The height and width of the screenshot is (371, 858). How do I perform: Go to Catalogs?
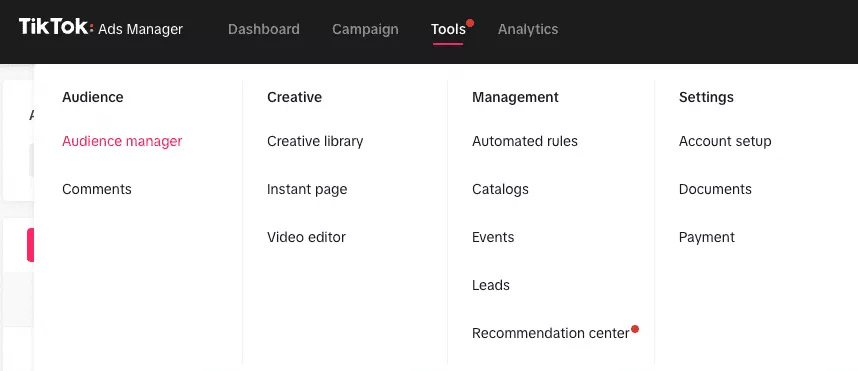[x=500, y=189]
